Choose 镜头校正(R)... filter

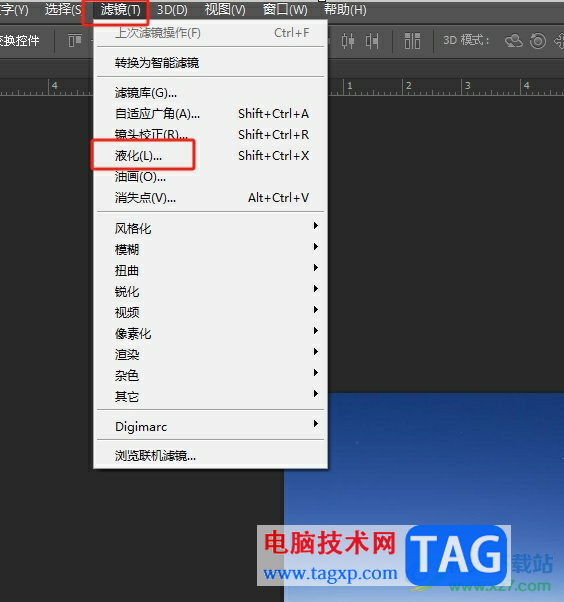[x=210, y=134]
